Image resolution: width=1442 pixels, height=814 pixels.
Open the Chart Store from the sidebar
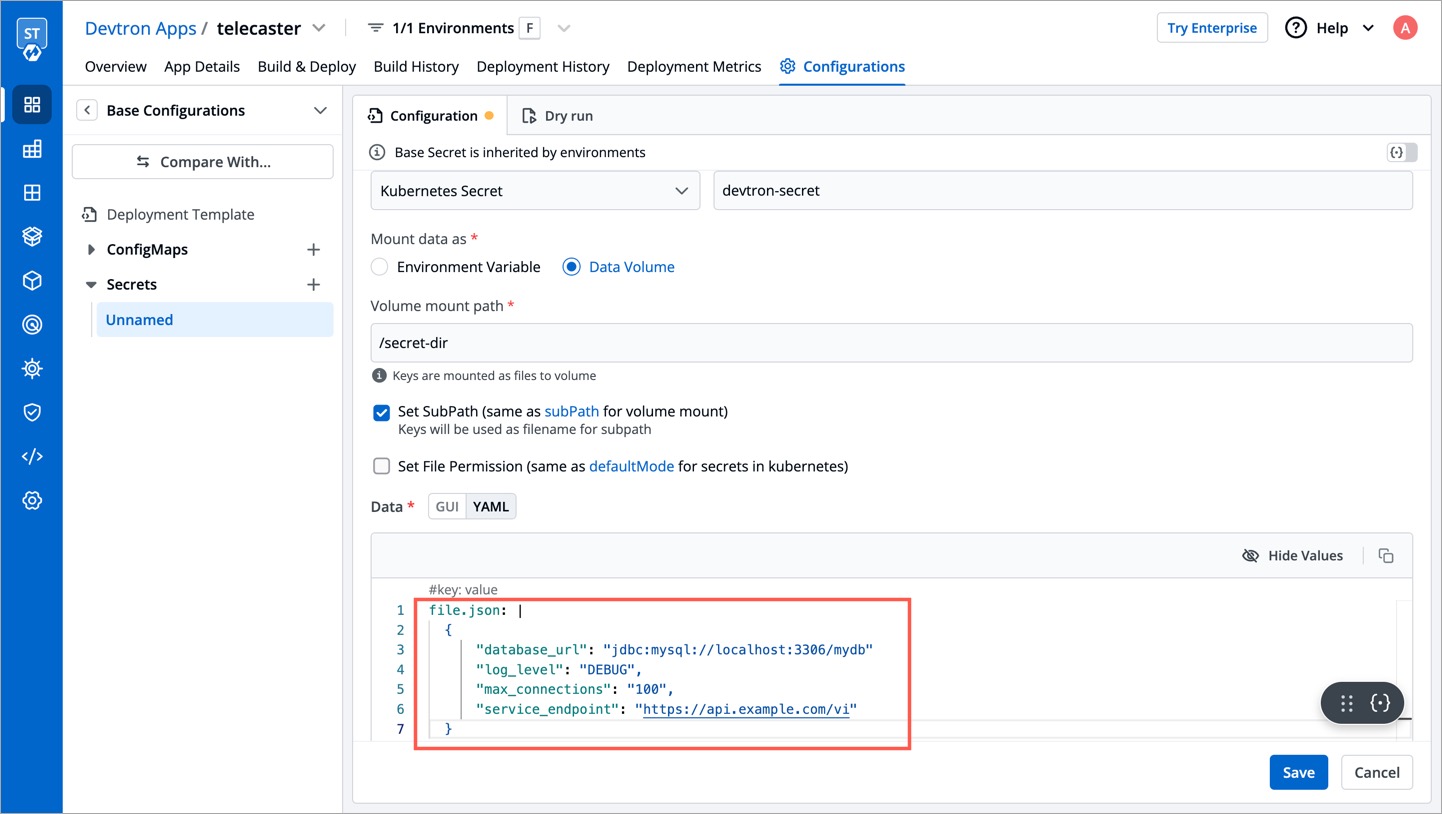32,236
